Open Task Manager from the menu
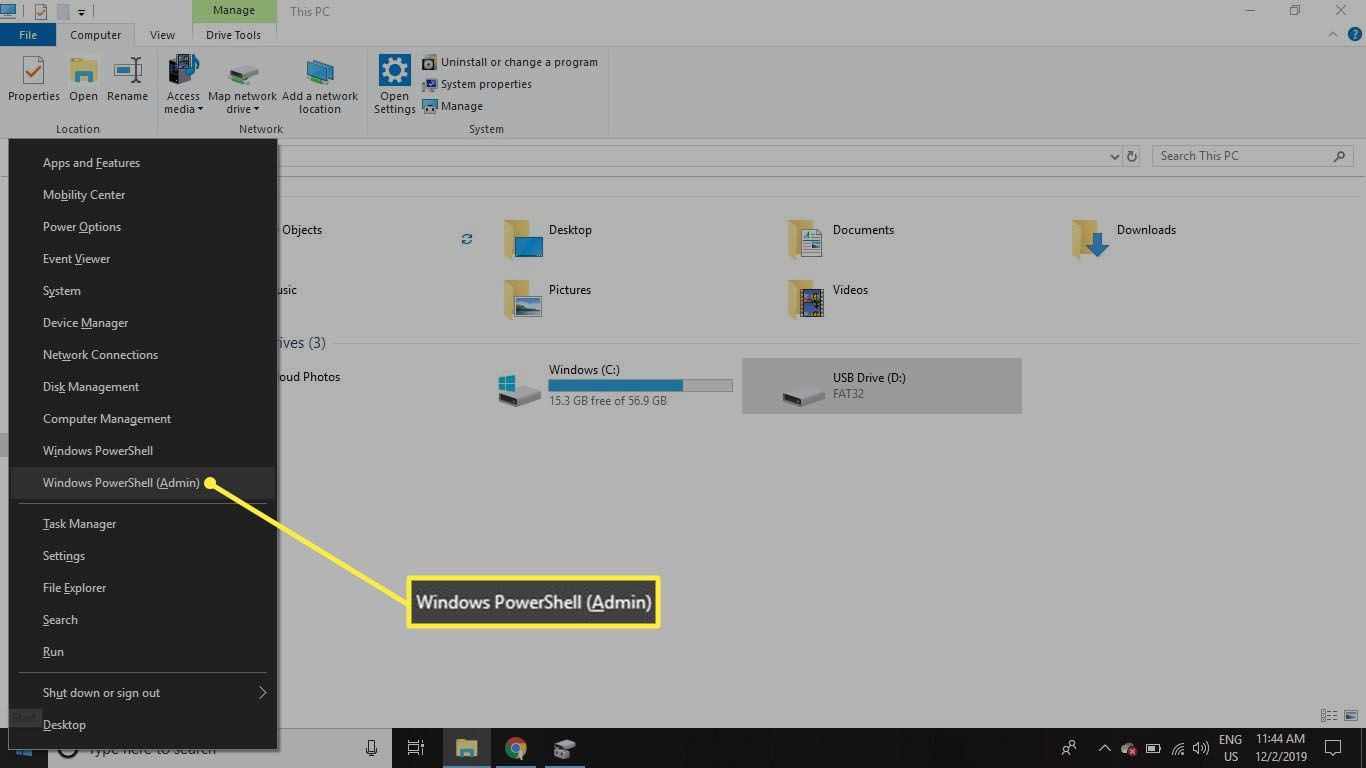 tap(142, 524)
